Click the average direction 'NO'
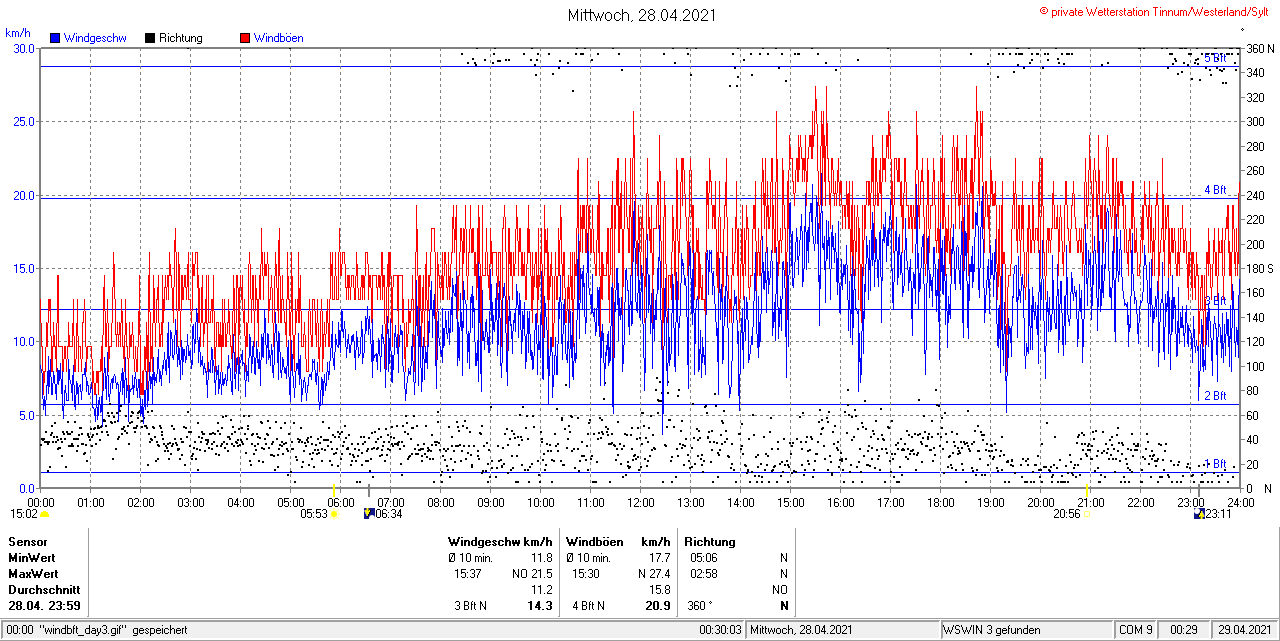The height and width of the screenshot is (641, 1280). click(x=780, y=589)
